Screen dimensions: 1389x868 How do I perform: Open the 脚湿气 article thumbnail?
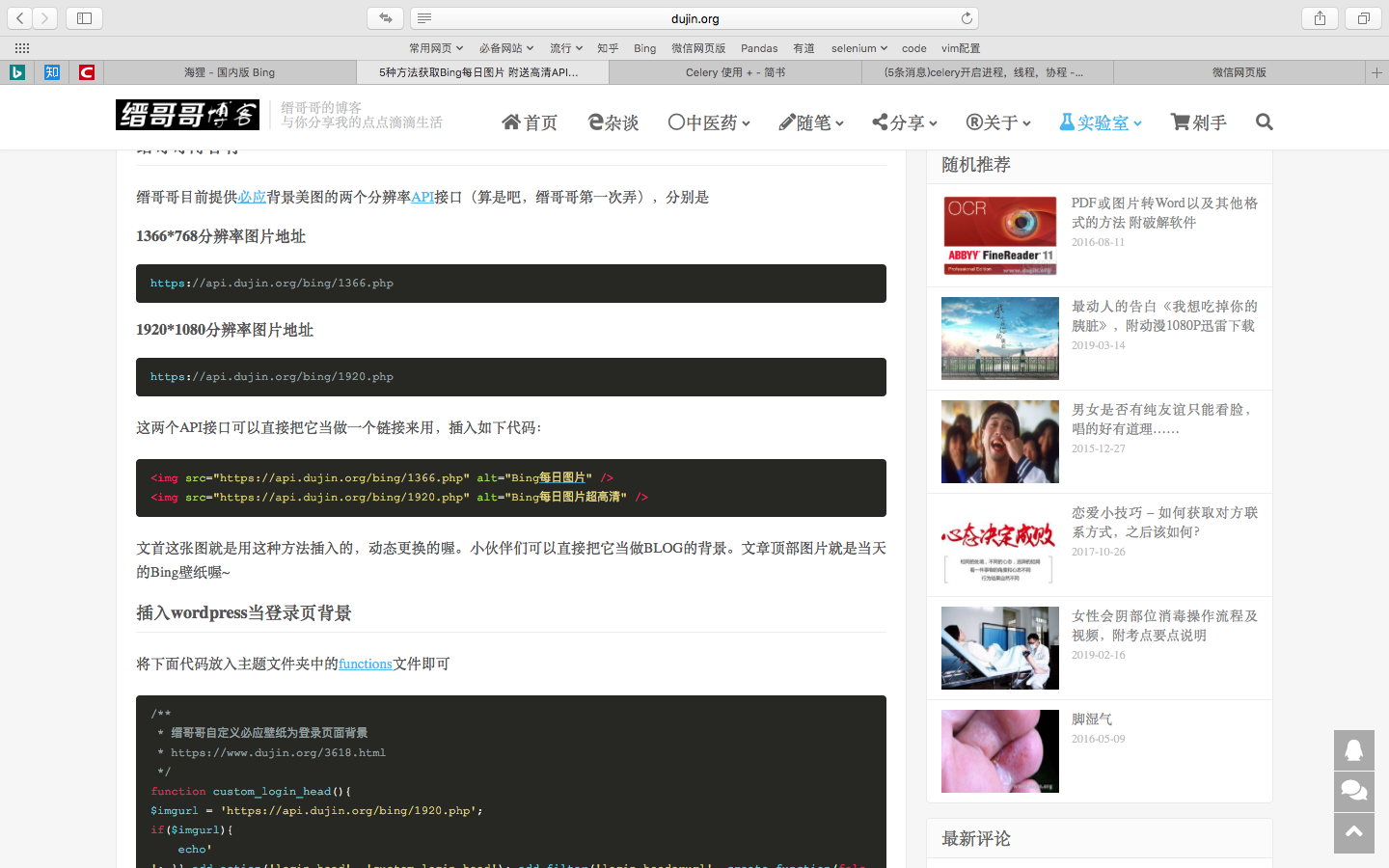pyautogui.click(x=1000, y=751)
